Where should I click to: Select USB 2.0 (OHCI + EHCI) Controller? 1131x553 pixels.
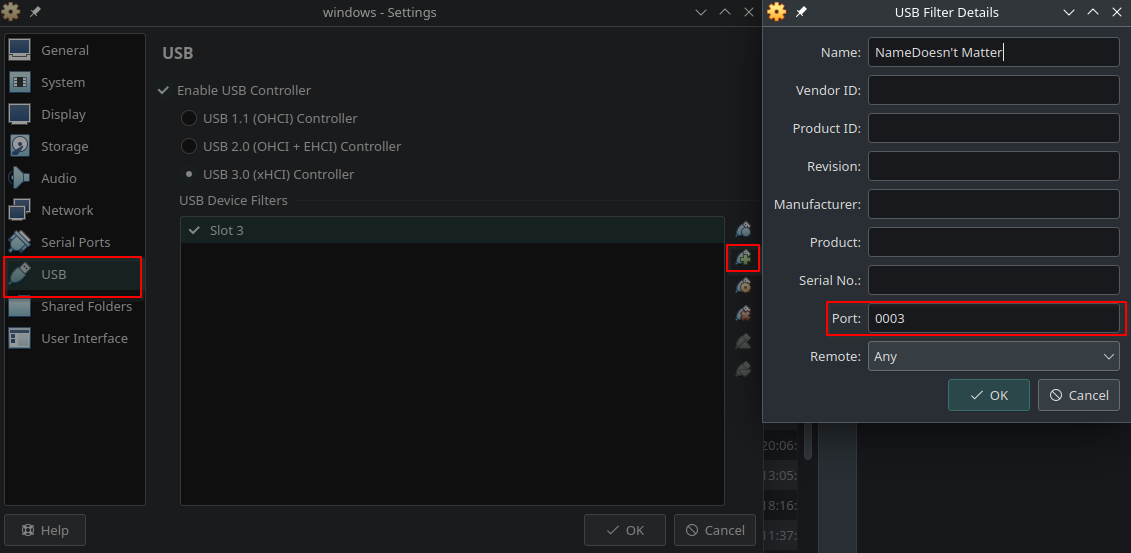189,146
